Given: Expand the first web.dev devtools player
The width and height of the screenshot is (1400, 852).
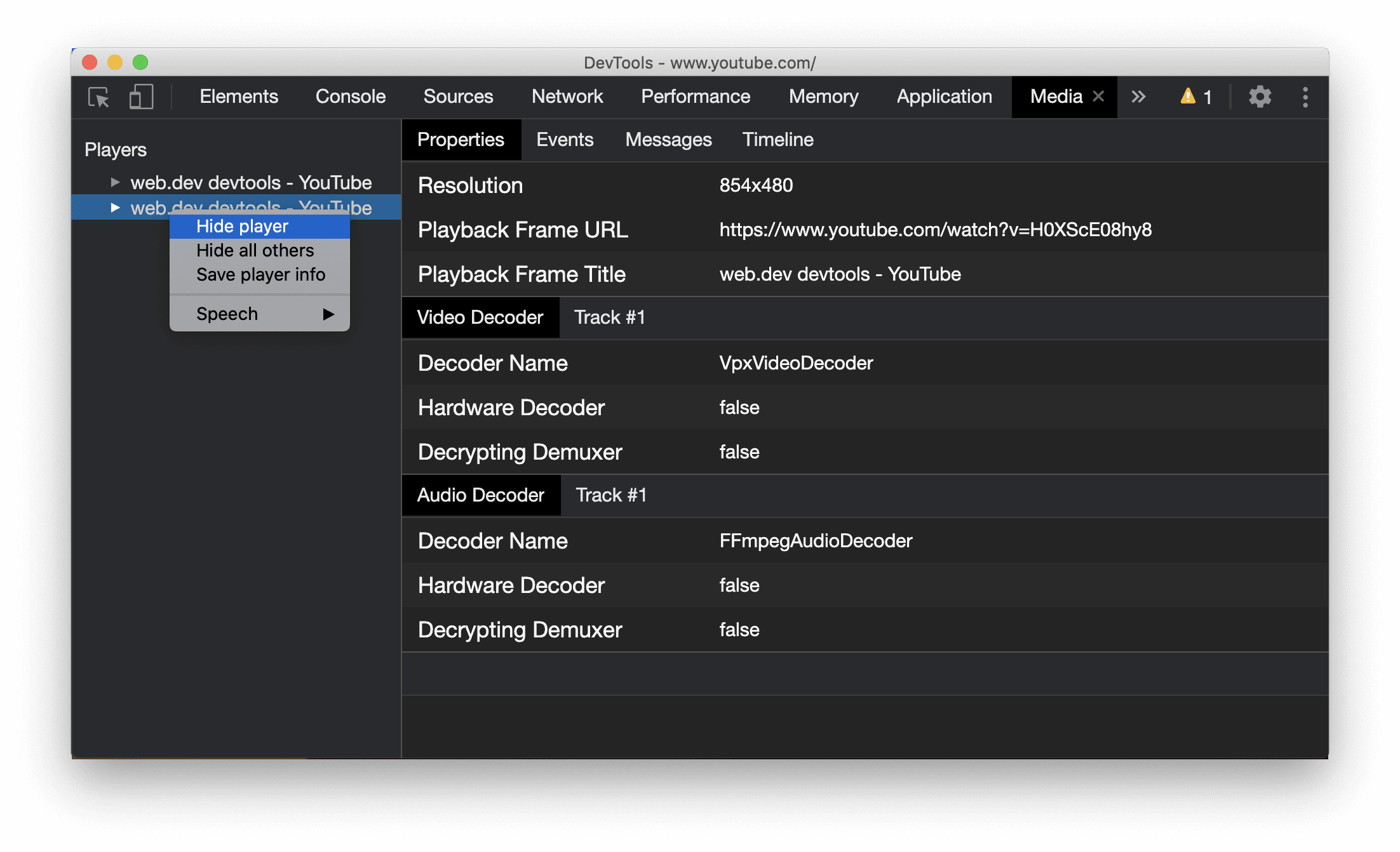Looking at the screenshot, I should pyautogui.click(x=113, y=182).
